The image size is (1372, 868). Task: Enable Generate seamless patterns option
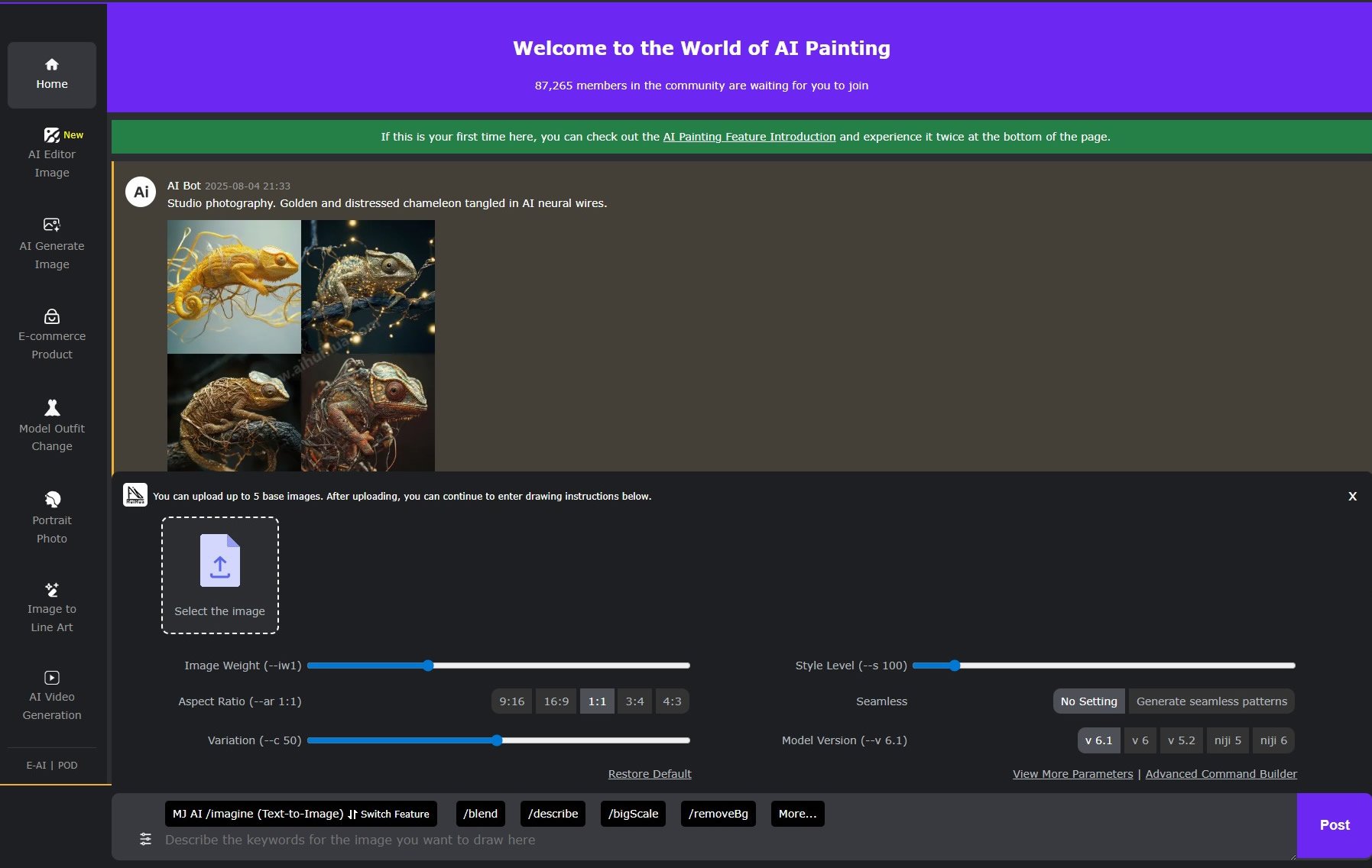click(x=1211, y=701)
